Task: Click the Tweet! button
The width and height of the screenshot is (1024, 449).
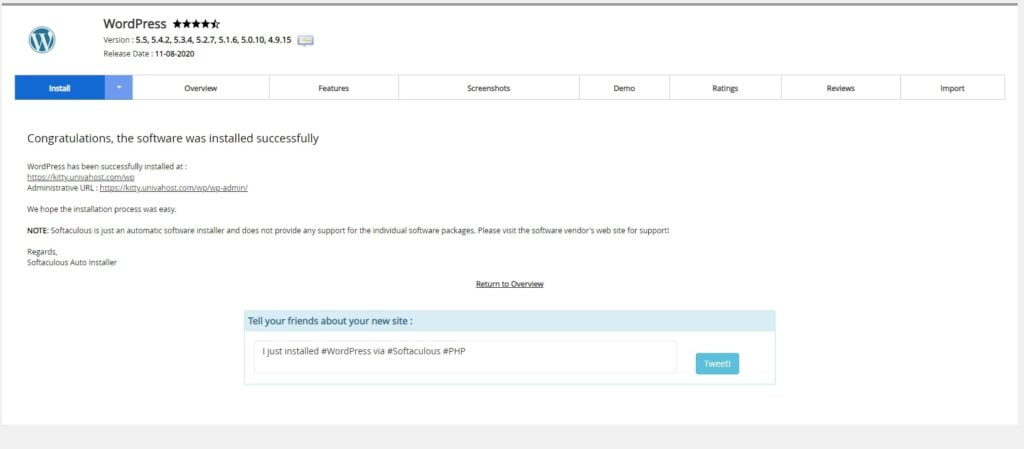Action: [x=717, y=364]
